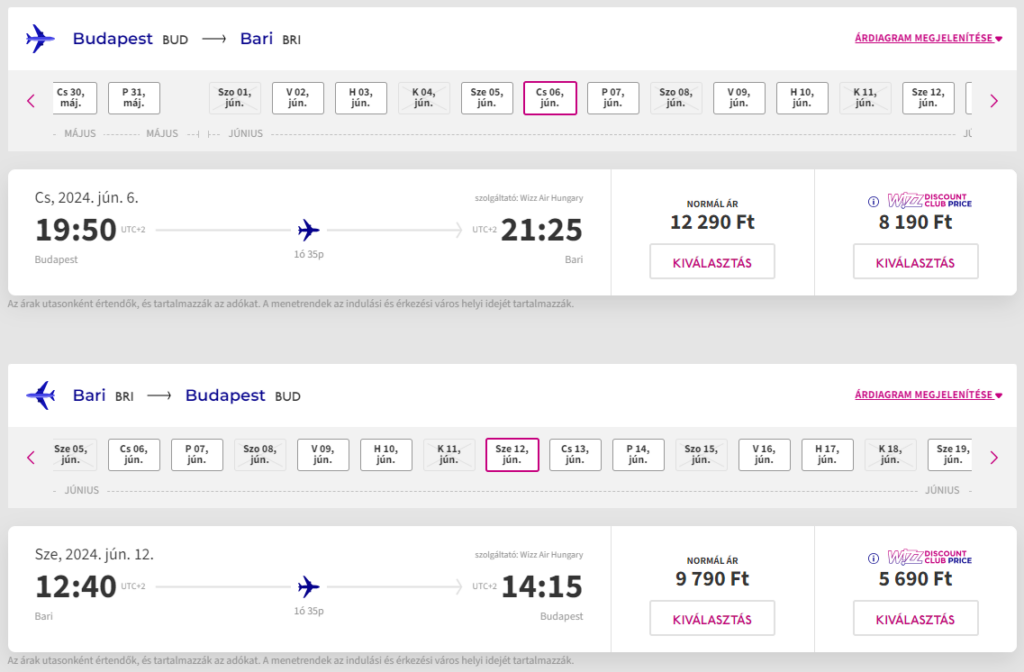Click info icon beside outbound Wizz Discount Club price

tap(874, 201)
